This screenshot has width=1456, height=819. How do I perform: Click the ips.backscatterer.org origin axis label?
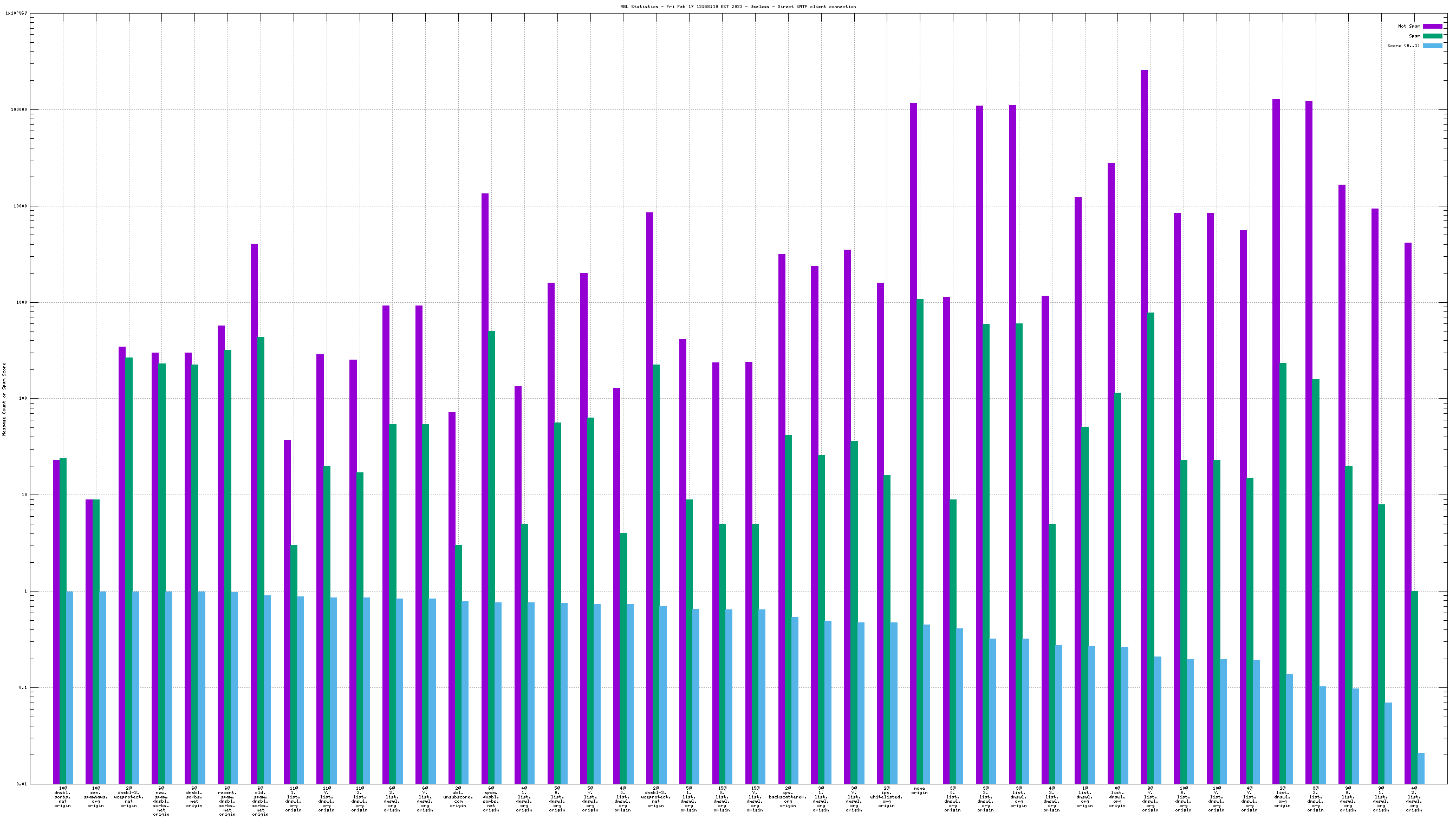pos(788,796)
